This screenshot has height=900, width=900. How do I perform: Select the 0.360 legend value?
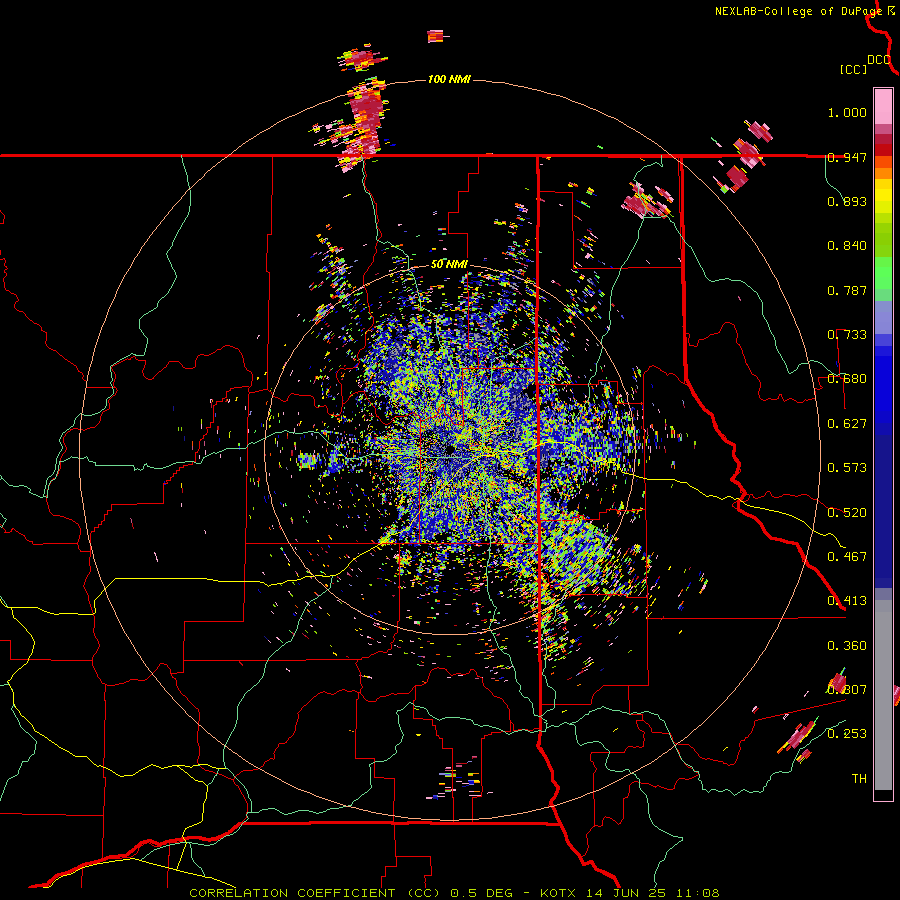pyautogui.click(x=847, y=645)
